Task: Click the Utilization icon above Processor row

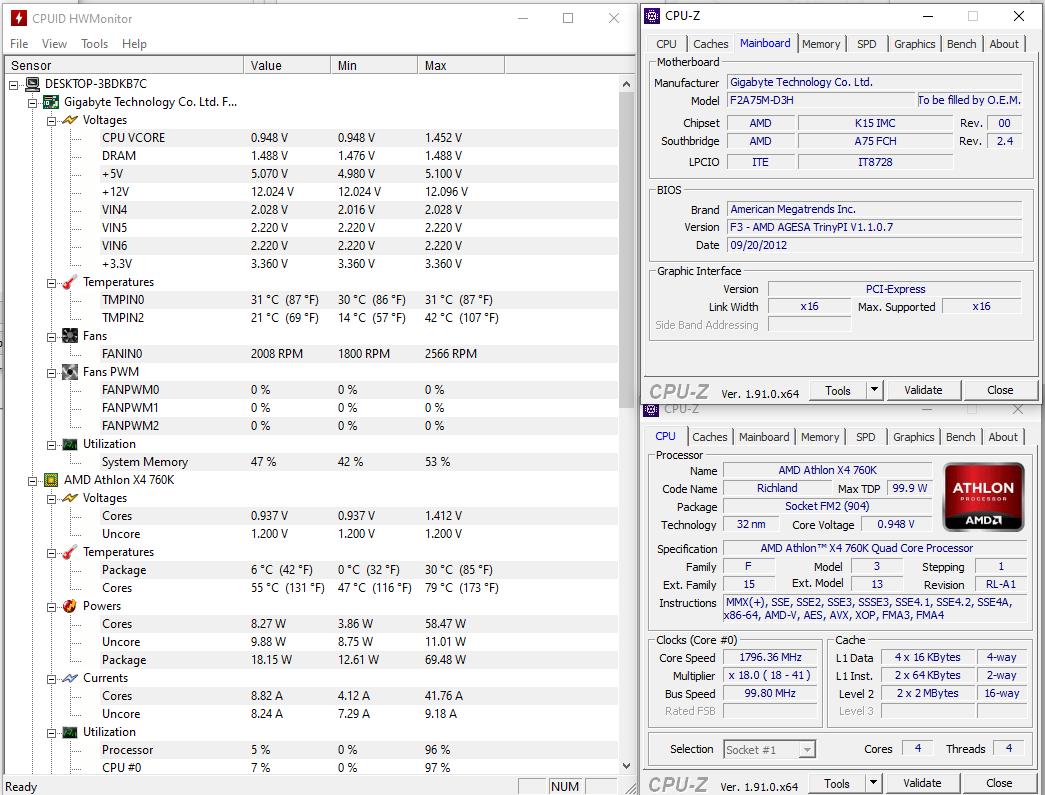Action: click(x=69, y=732)
